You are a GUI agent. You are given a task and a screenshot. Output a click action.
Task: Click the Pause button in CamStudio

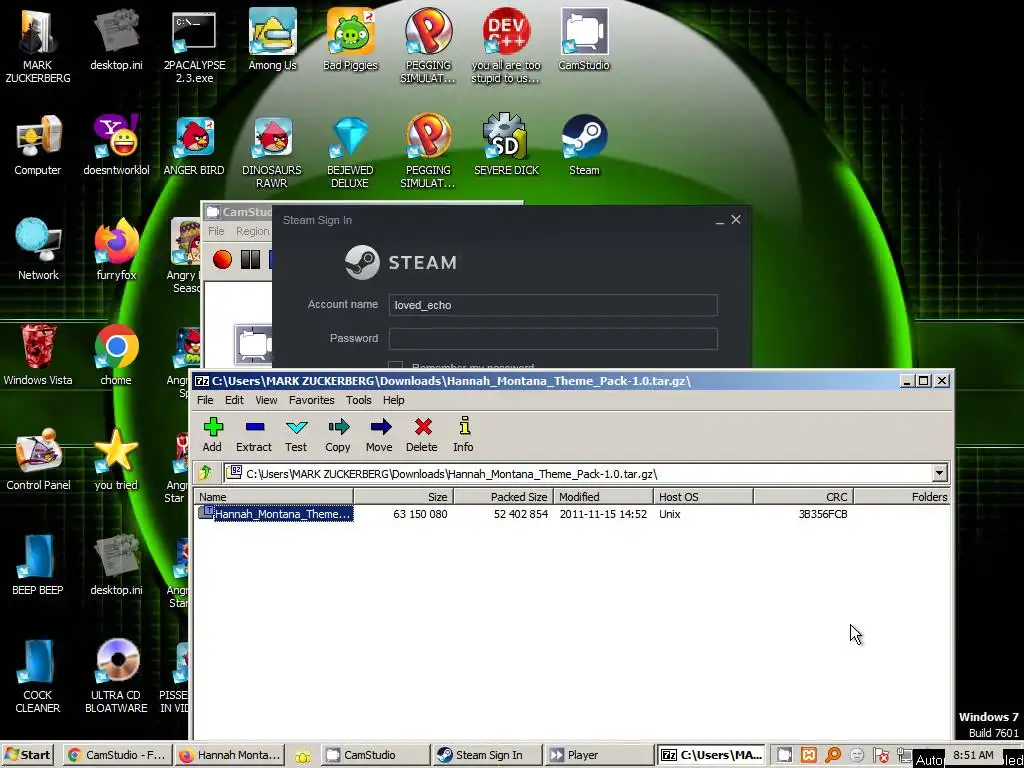tap(250, 259)
